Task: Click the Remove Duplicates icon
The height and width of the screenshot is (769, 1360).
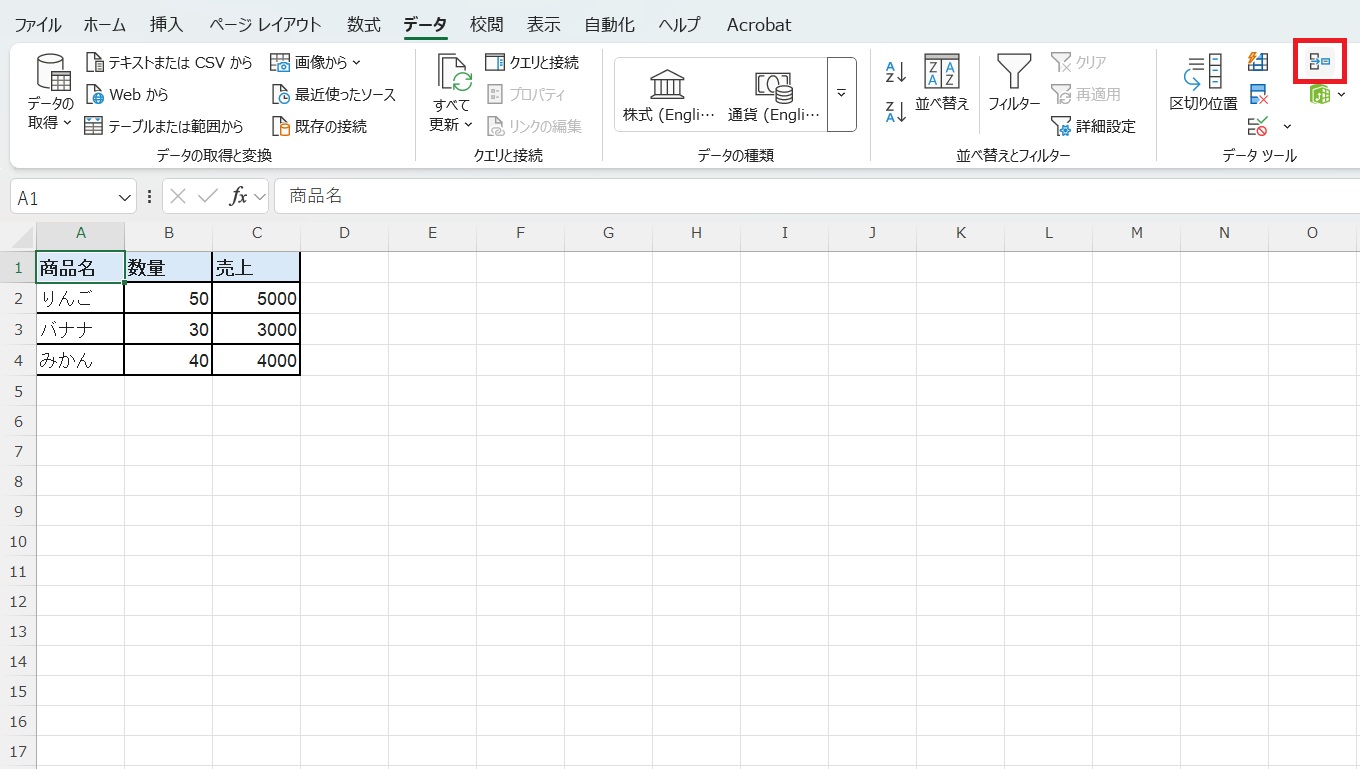Action: tap(1258, 95)
